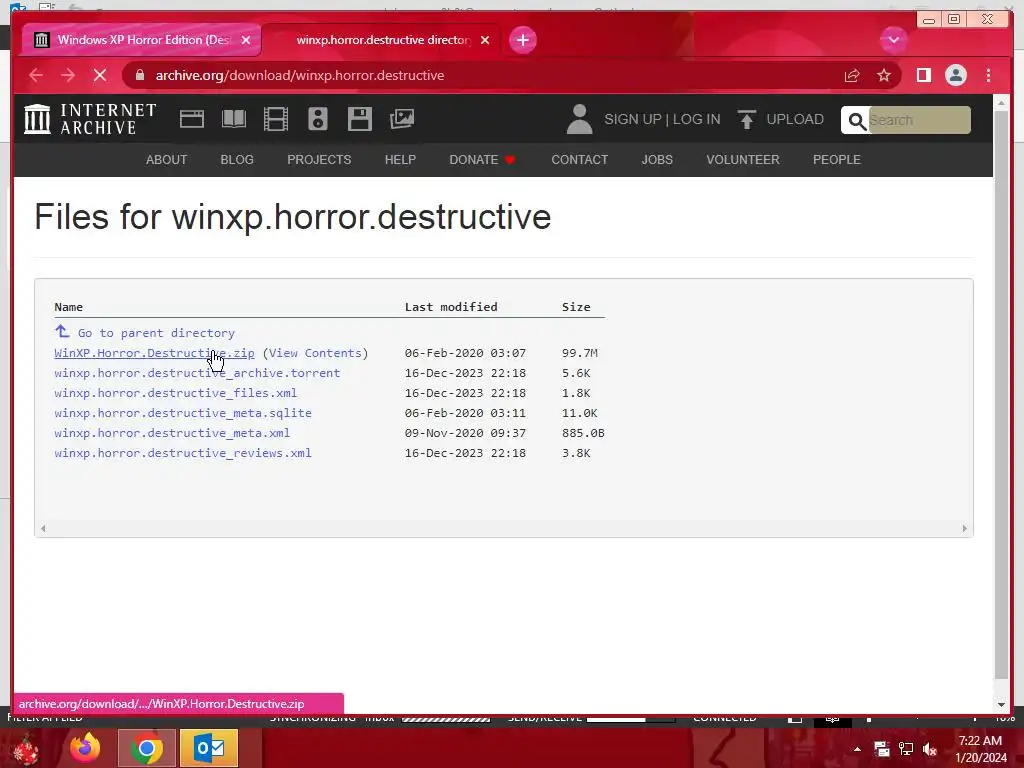The width and height of the screenshot is (1024, 768).
Task: Show hidden tray icons arrow
Action: click(857, 749)
